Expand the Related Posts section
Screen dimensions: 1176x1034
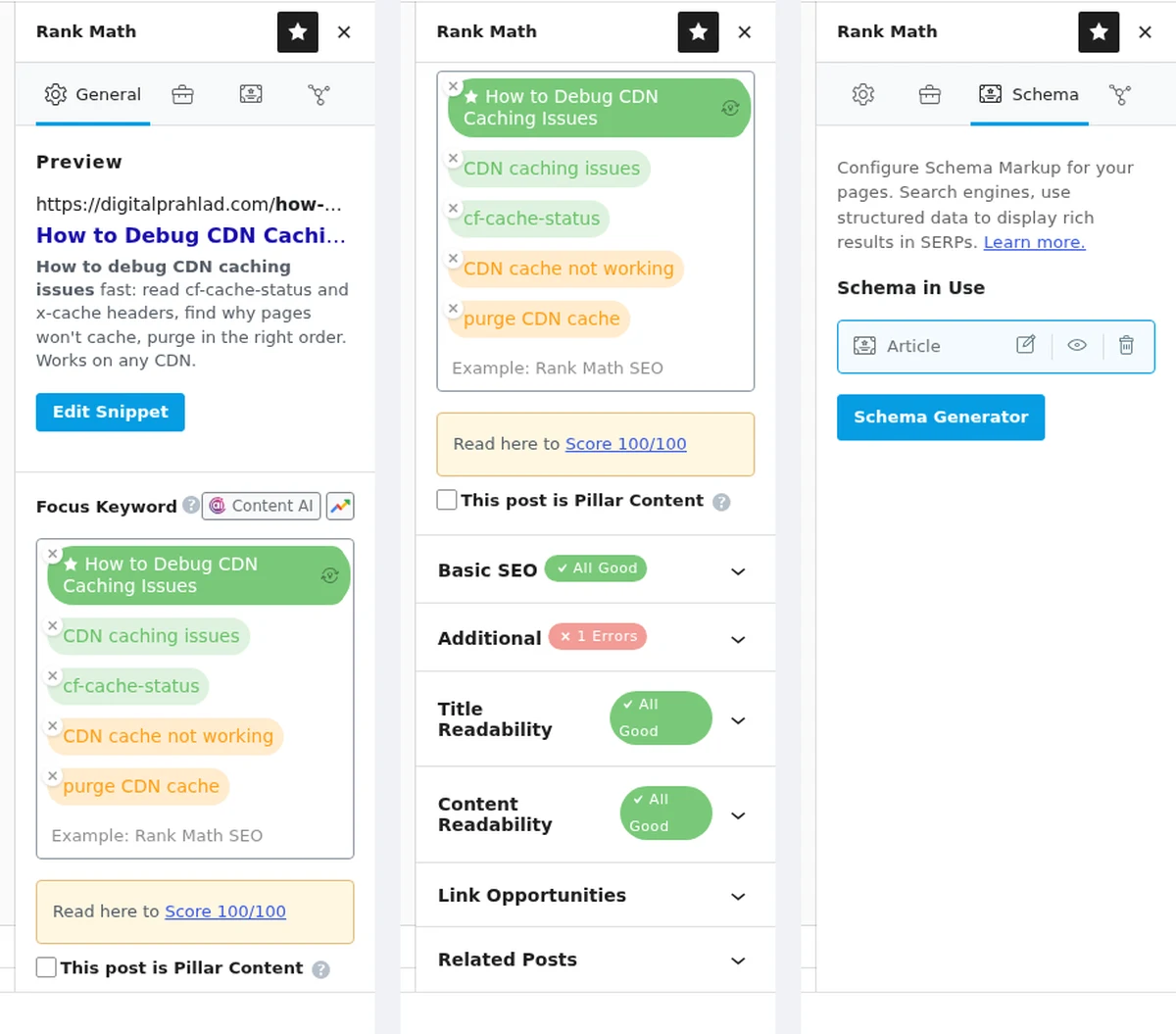pos(595,960)
